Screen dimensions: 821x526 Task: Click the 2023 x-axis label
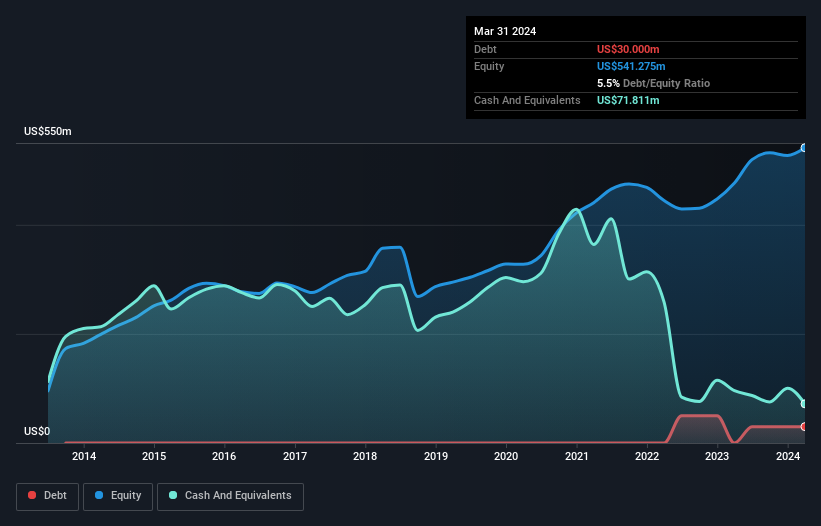717,456
